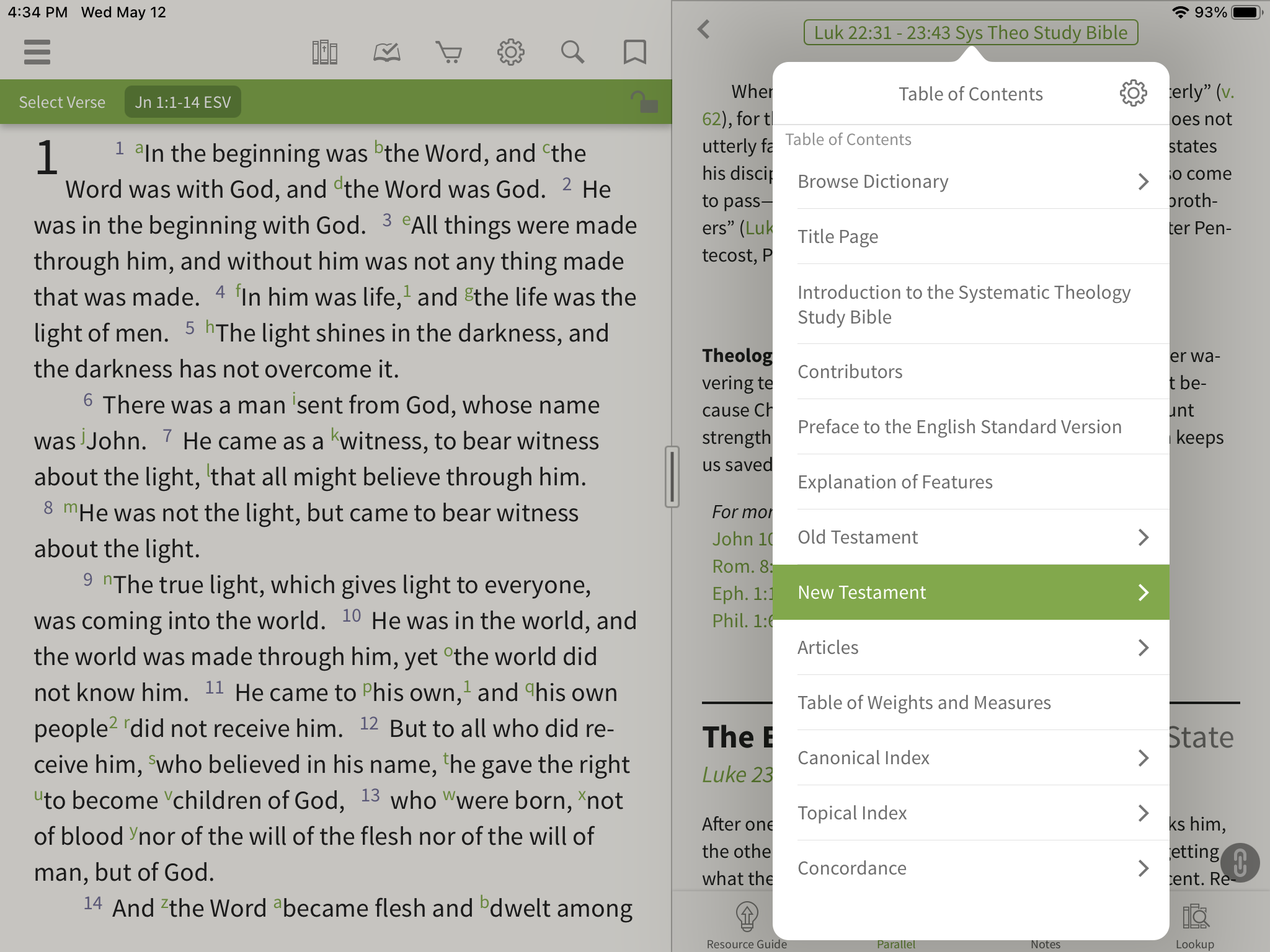This screenshot has height=952, width=1270.
Task: Tap verse number 9
Action: point(88,580)
